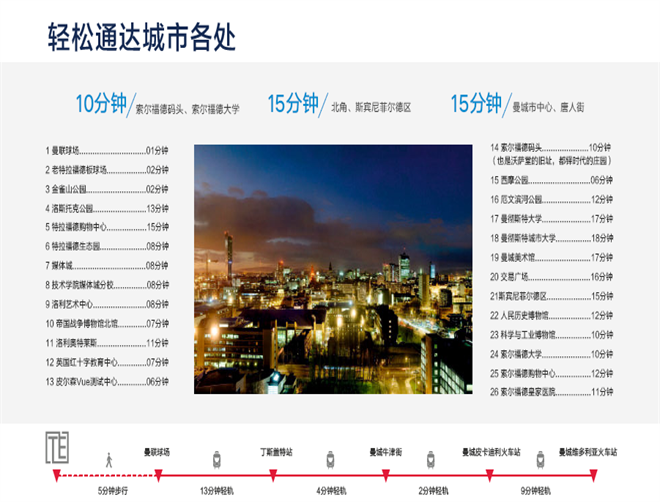Select list row 2 老特拉福德板球场
Image resolution: width=660 pixels, height=502 pixels.
(x=107, y=170)
